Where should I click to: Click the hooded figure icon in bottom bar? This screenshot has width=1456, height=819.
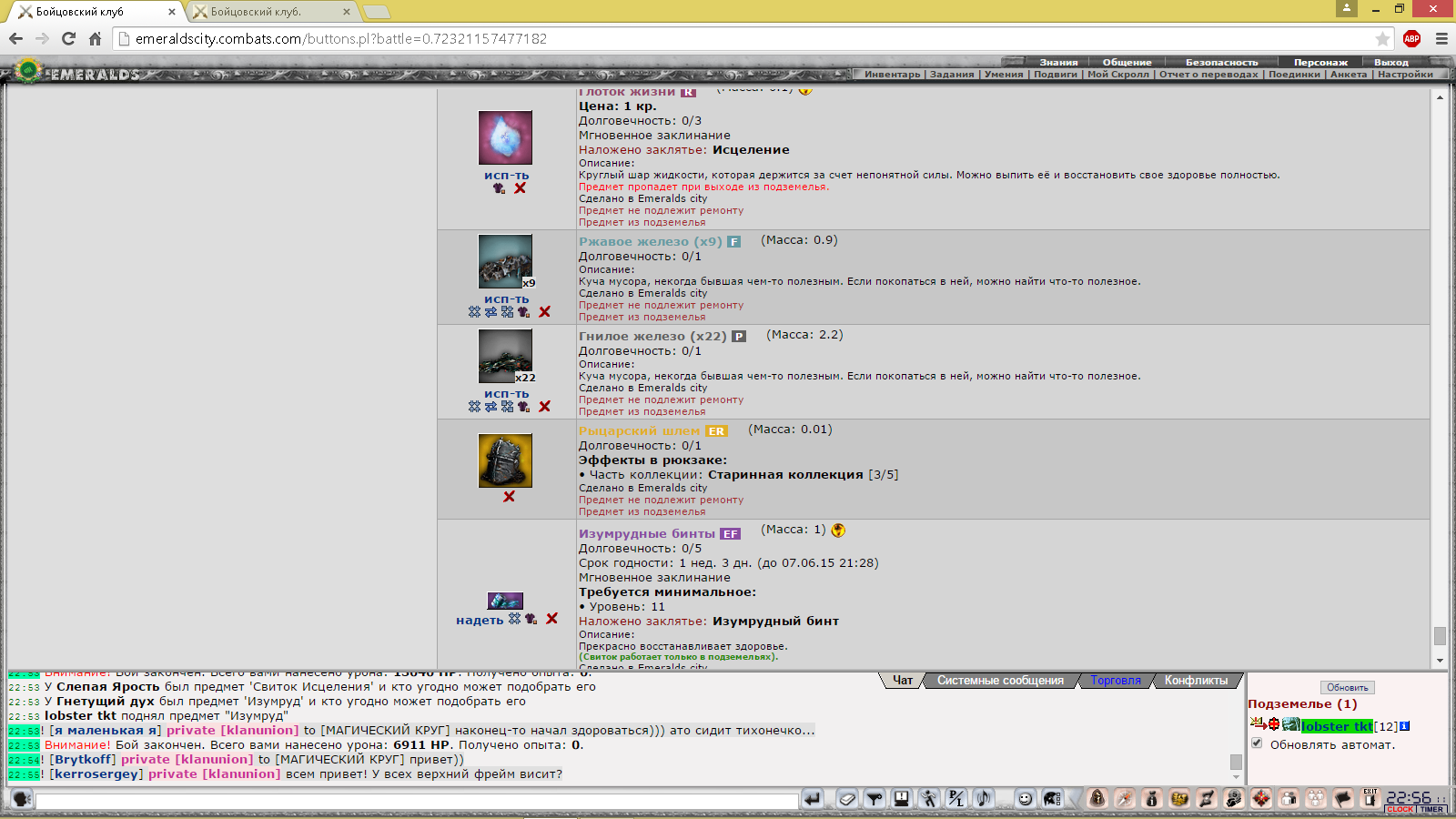pyautogui.click(x=1097, y=799)
